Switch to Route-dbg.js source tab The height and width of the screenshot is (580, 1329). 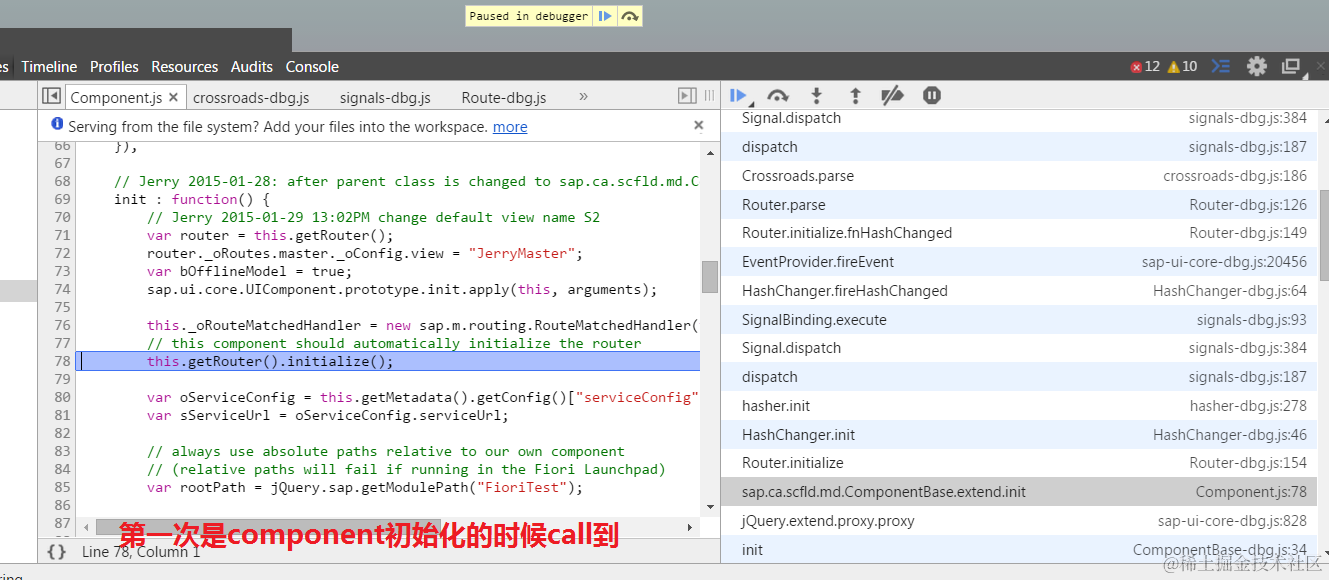click(504, 97)
